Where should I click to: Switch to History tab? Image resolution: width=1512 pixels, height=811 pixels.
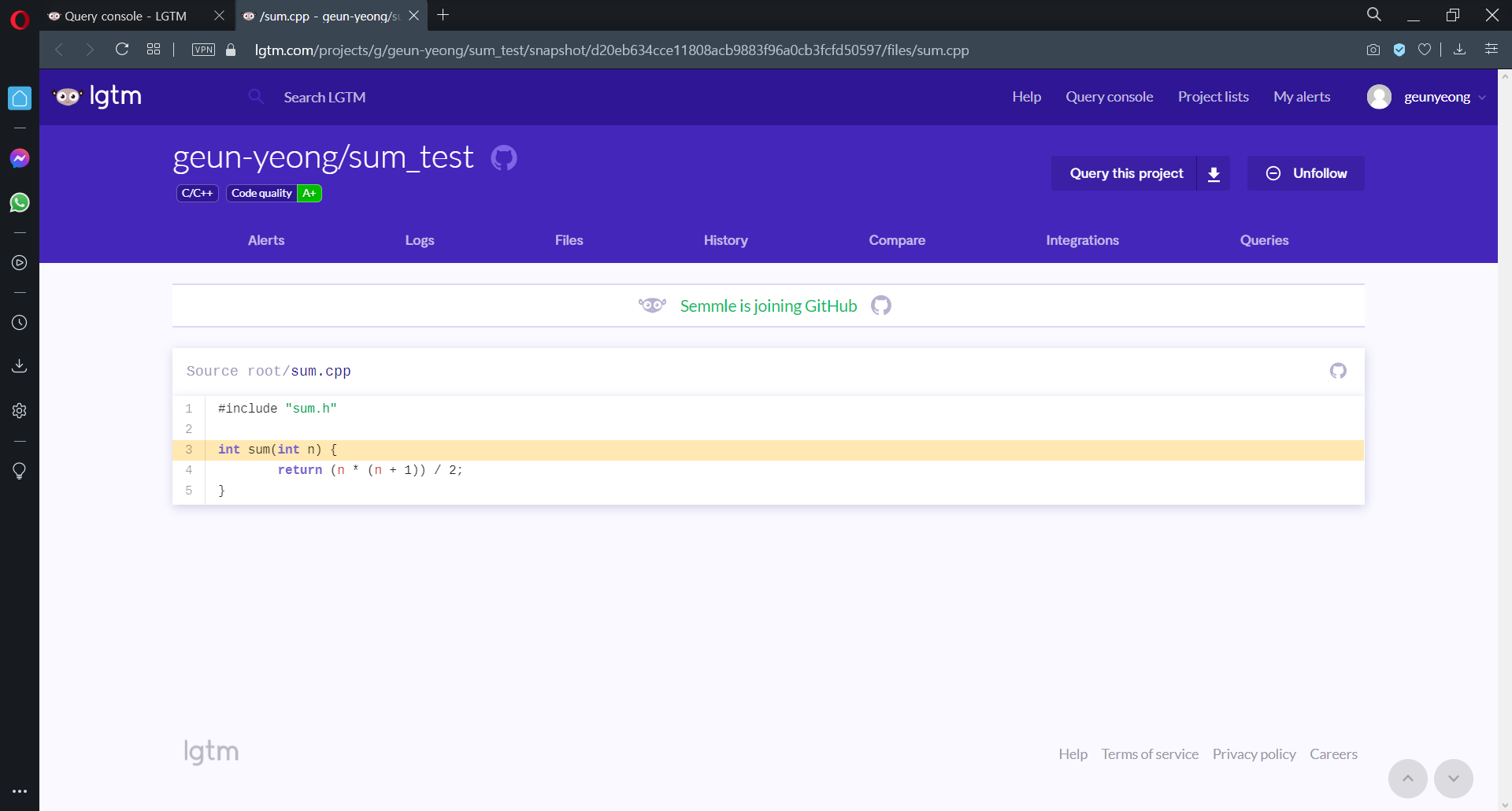click(x=725, y=240)
